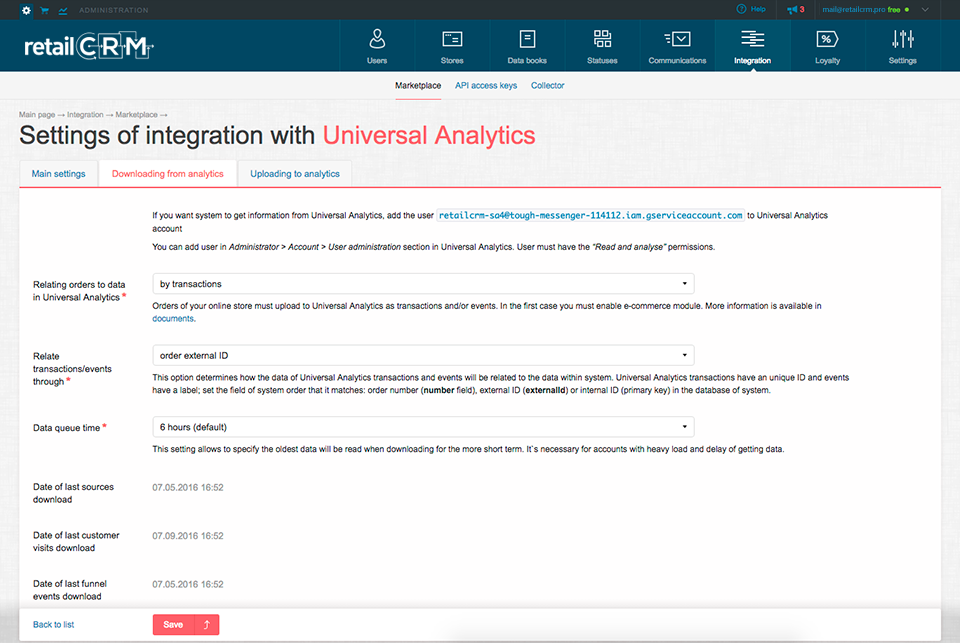Open the Statuses section
Viewport: 960px width, 643px height.
(602, 47)
